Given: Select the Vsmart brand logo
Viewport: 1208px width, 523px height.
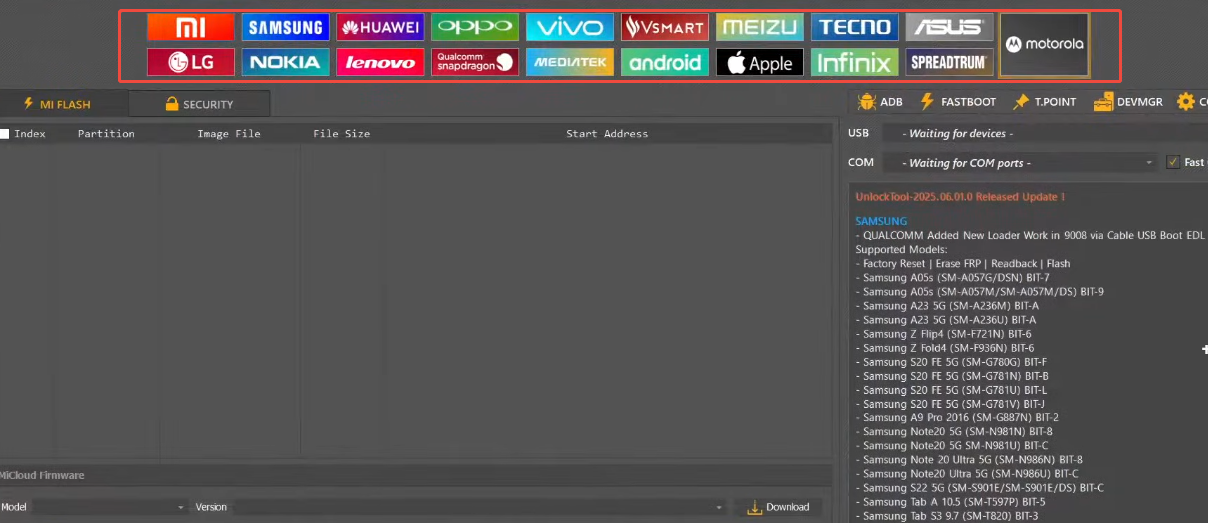Looking at the screenshot, I should tap(665, 27).
